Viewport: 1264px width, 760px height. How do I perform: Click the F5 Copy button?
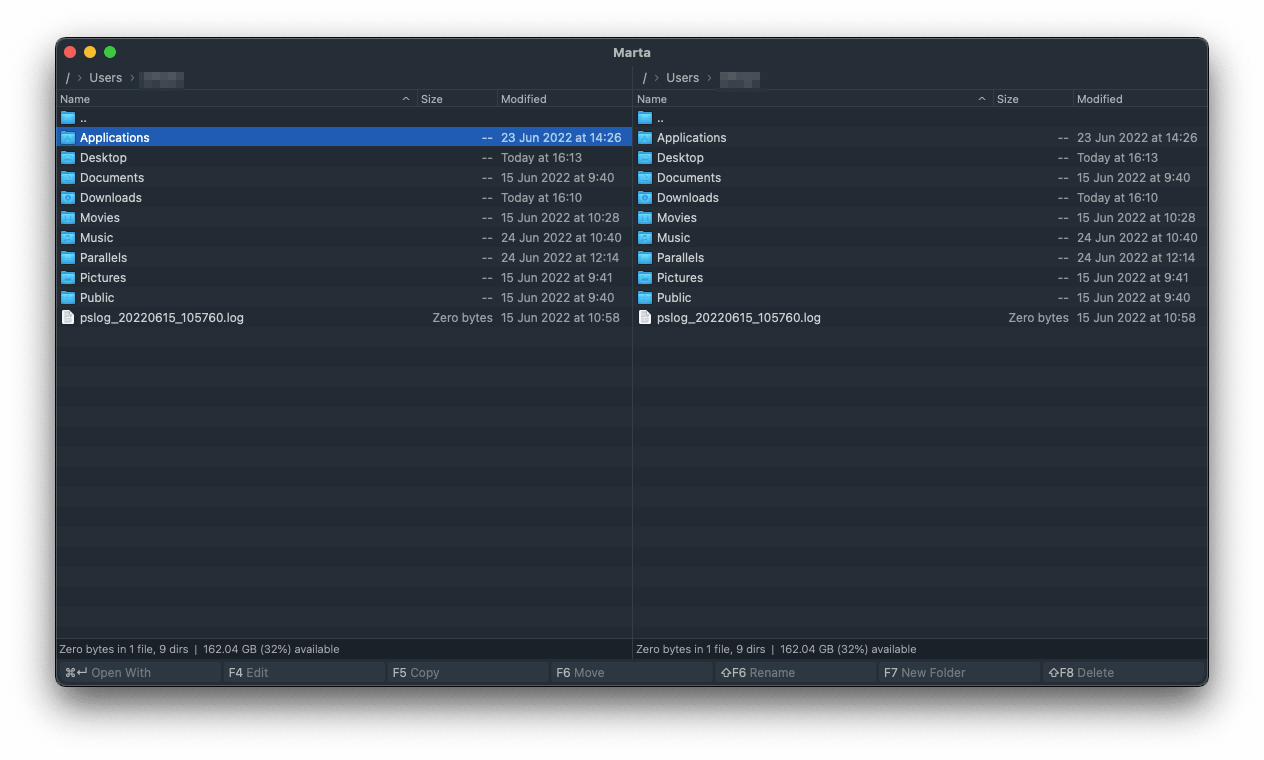point(468,672)
